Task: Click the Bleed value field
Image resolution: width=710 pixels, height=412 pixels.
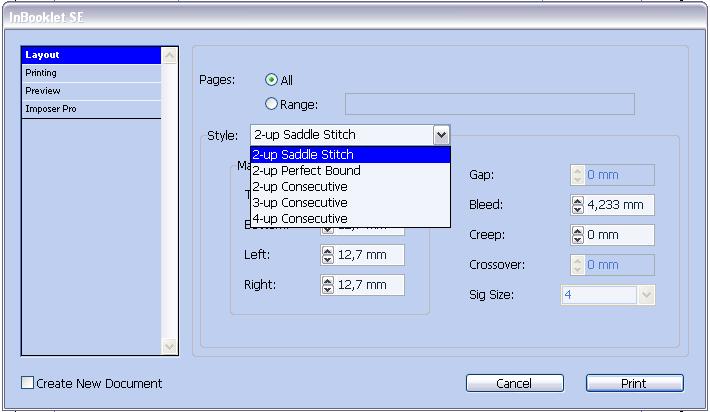Action: click(619, 205)
